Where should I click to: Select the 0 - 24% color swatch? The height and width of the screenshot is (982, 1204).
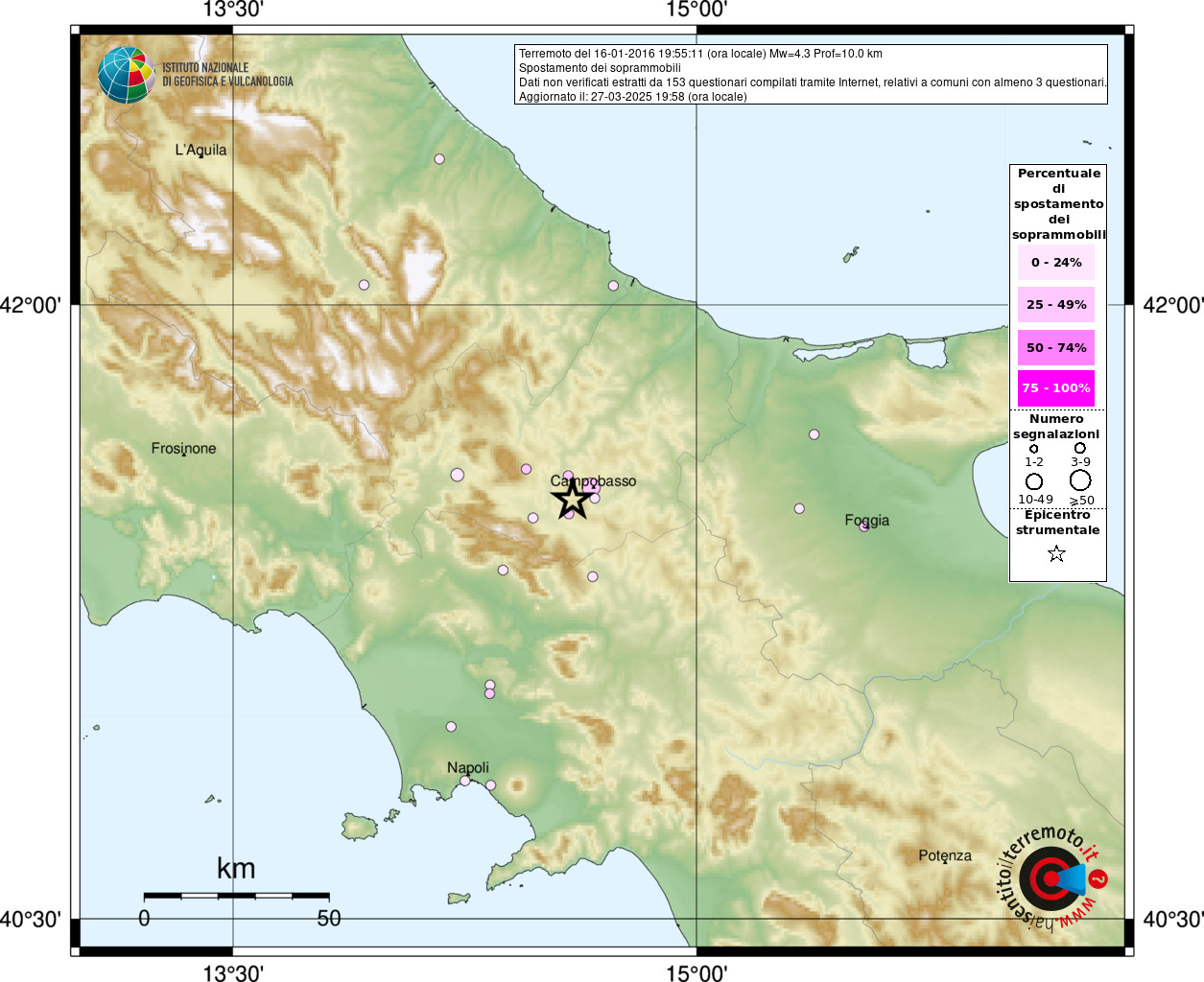[x=1056, y=262]
